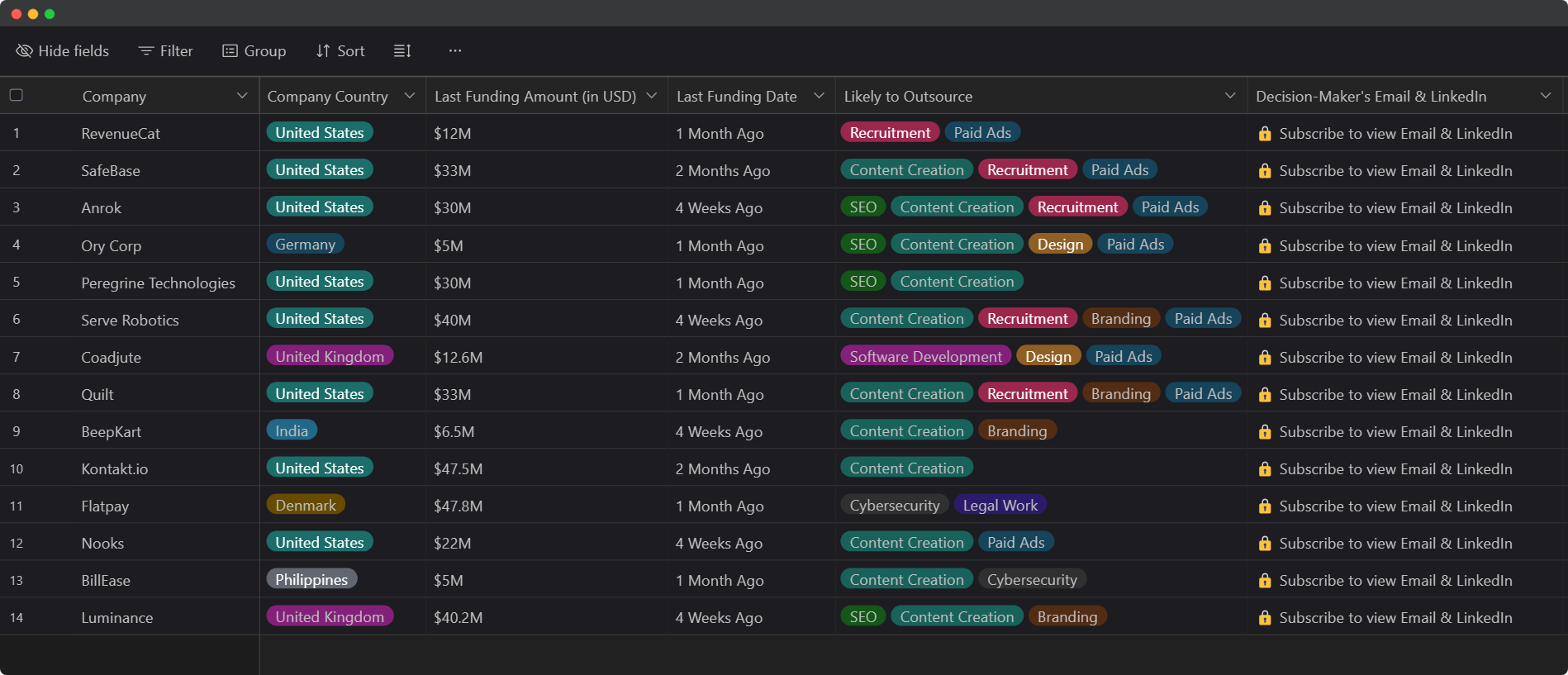Screen dimensions: 1568x675
Task: Open the three-dots more options menu
Action: (455, 51)
